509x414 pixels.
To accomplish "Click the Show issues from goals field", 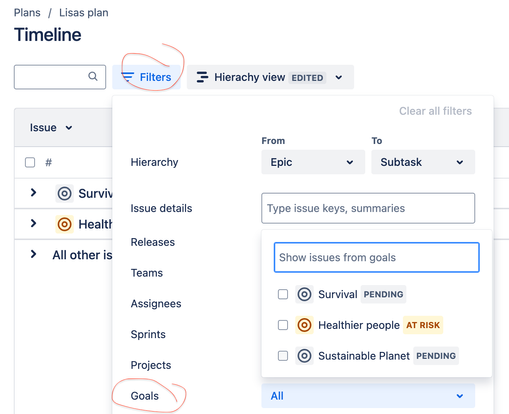I will [x=377, y=257].
